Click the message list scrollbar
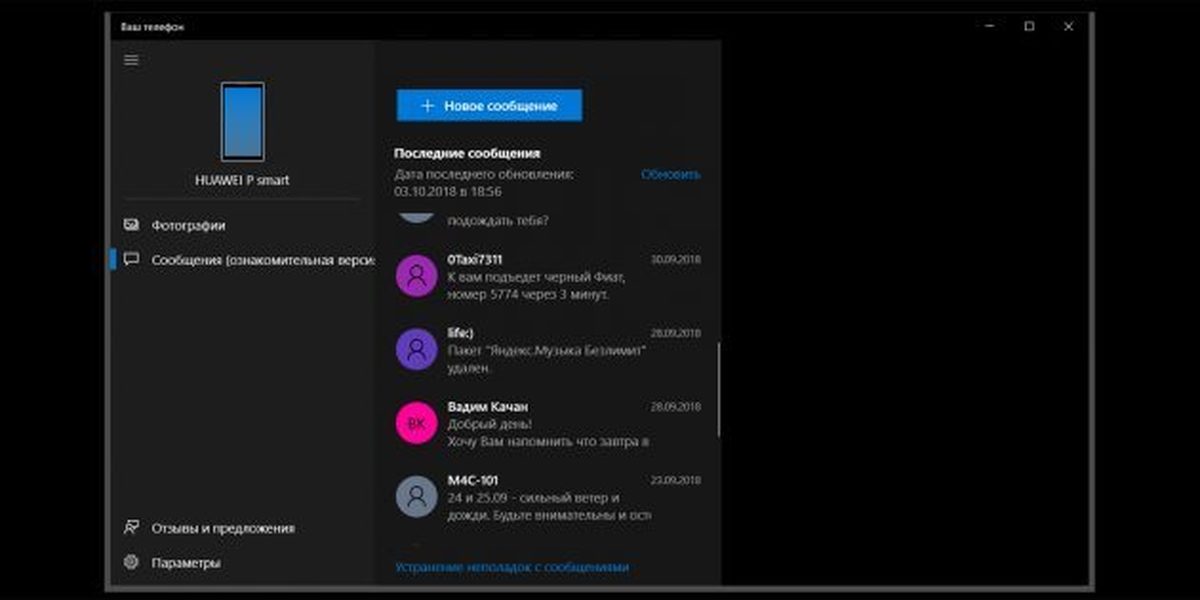The height and width of the screenshot is (600, 1200). point(719,390)
